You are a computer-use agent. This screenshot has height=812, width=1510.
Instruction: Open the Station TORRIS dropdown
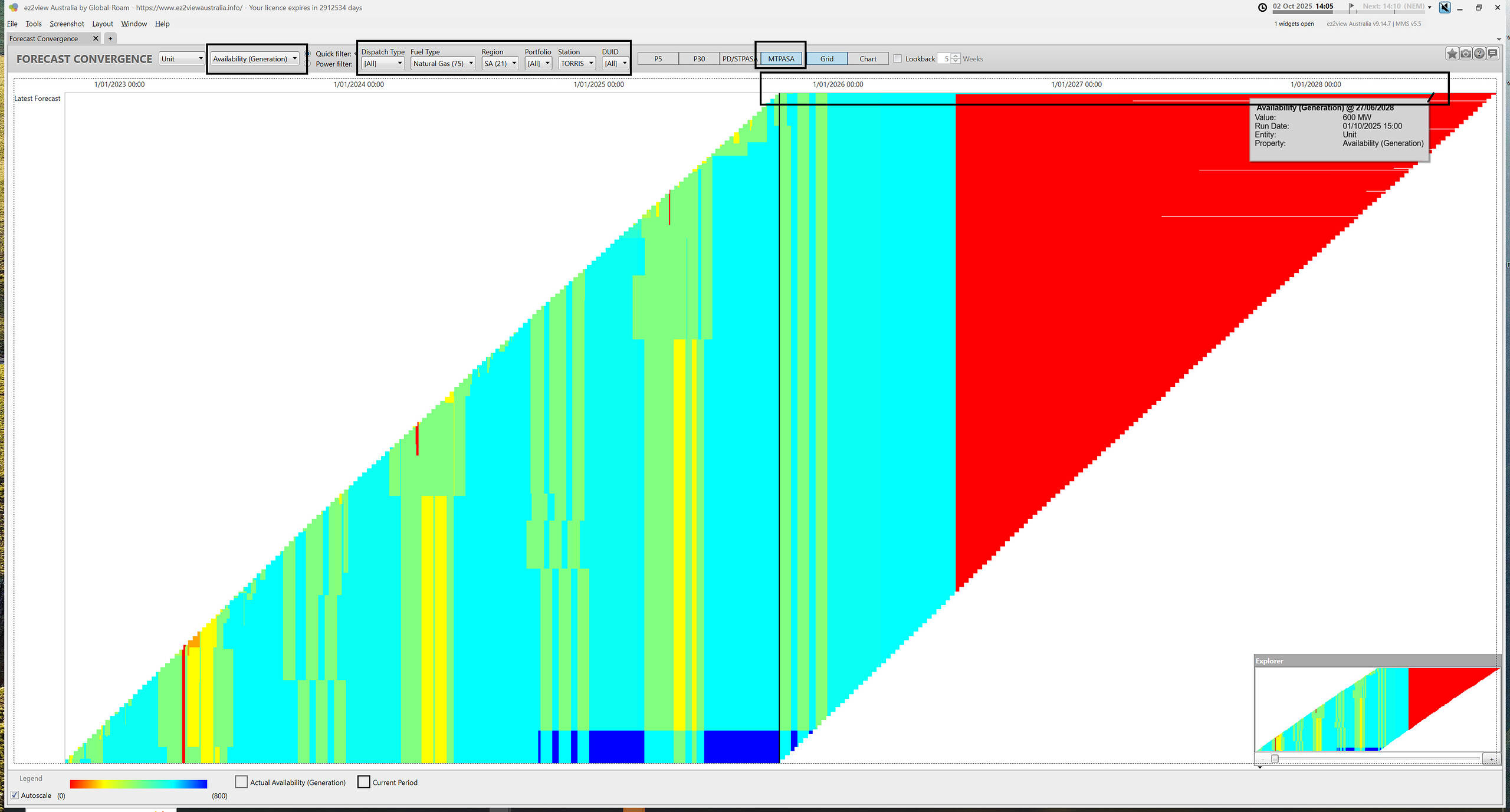(577, 64)
